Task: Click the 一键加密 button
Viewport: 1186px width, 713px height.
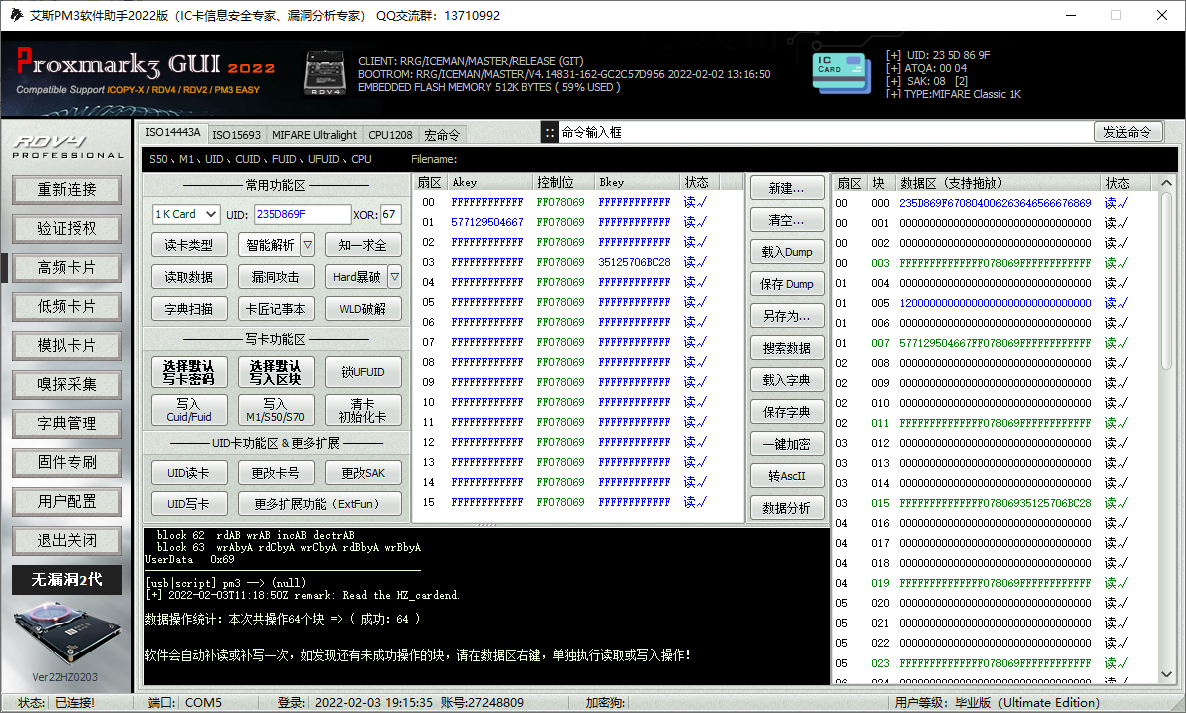Action: point(787,444)
